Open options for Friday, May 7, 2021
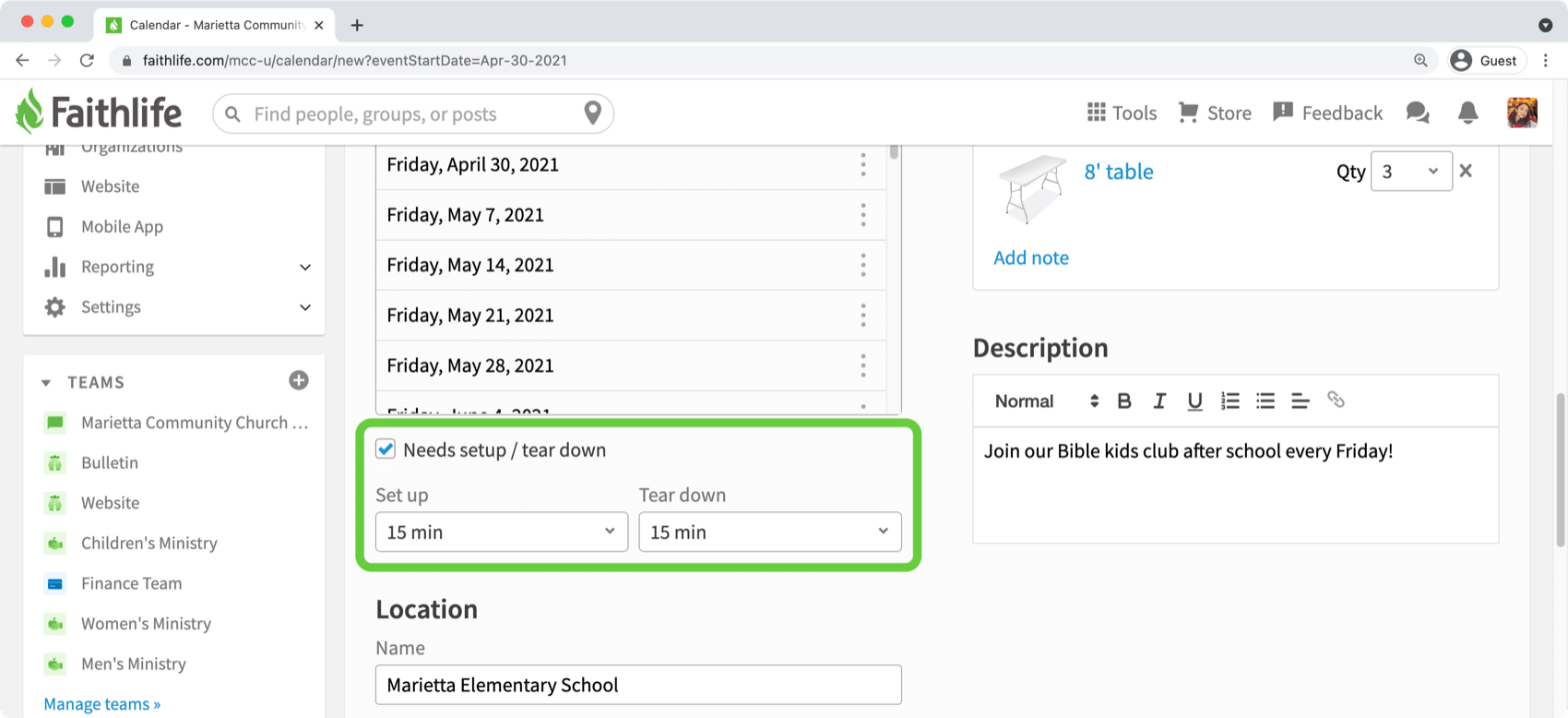 pyautogui.click(x=863, y=215)
